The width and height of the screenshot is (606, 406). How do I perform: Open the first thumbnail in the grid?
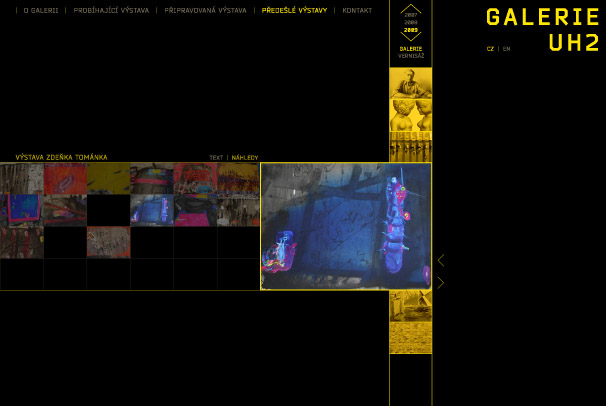click(x=21, y=178)
